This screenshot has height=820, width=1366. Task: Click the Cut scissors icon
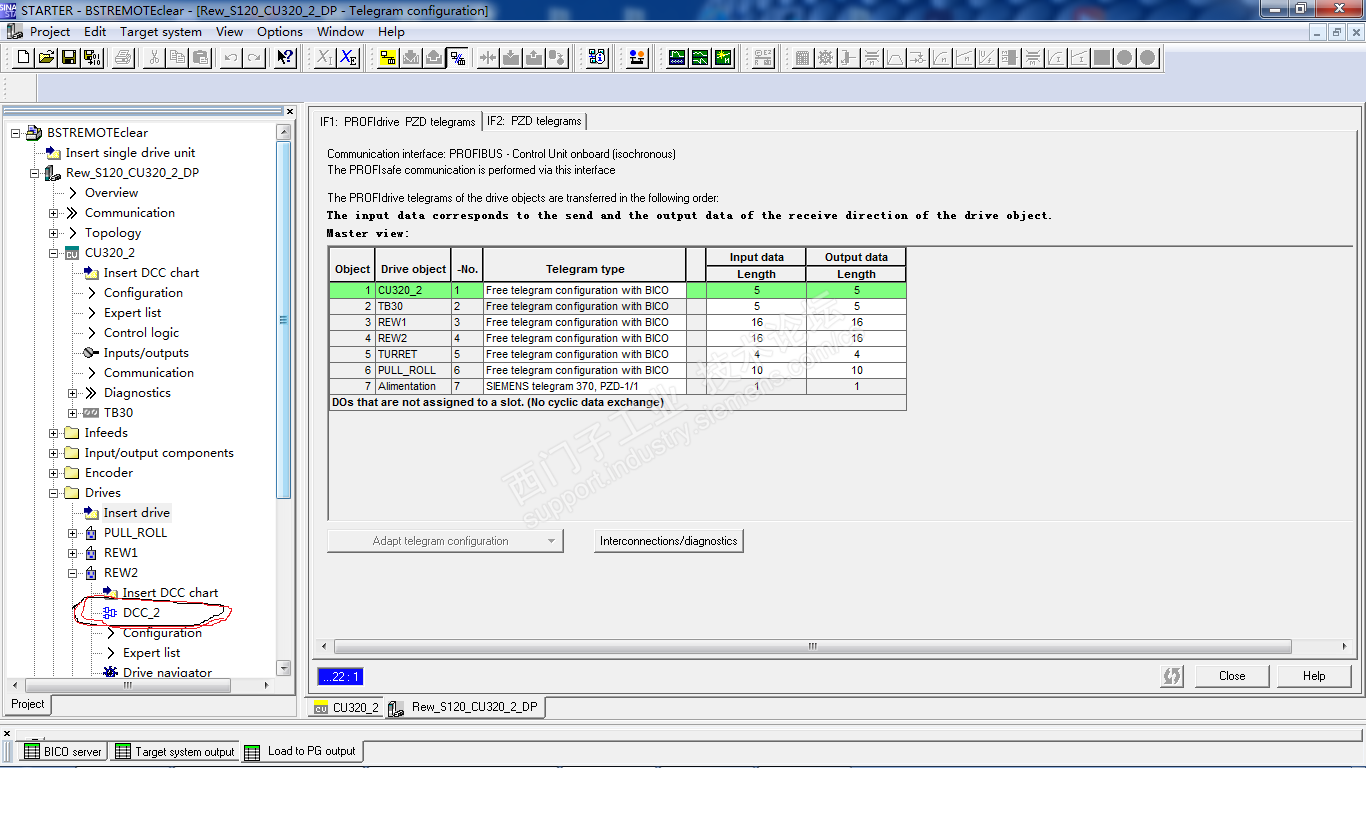(x=154, y=58)
